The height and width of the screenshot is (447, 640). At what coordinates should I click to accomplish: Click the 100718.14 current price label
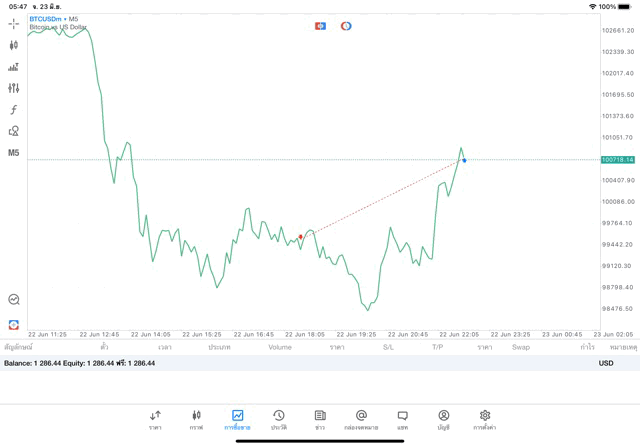(618, 160)
